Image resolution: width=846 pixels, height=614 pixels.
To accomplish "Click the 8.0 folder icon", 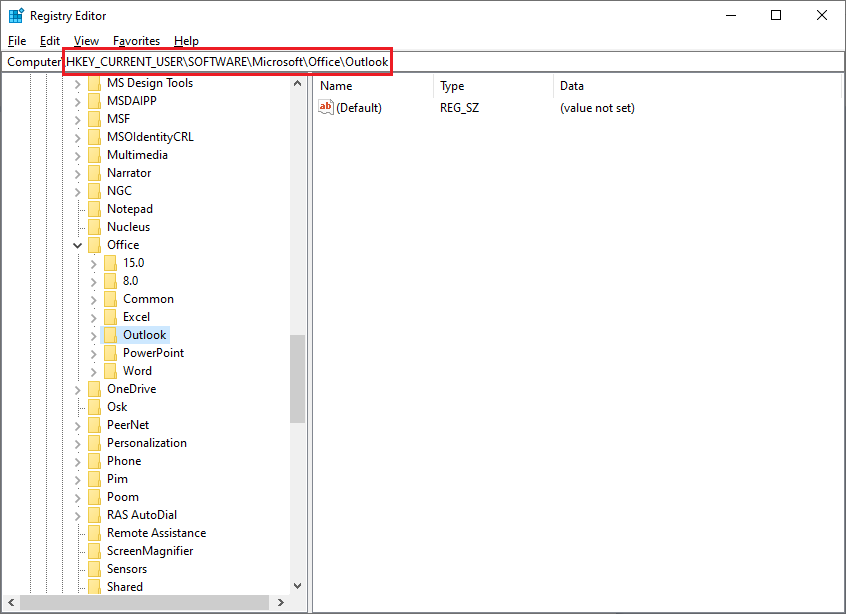I will click(110, 281).
